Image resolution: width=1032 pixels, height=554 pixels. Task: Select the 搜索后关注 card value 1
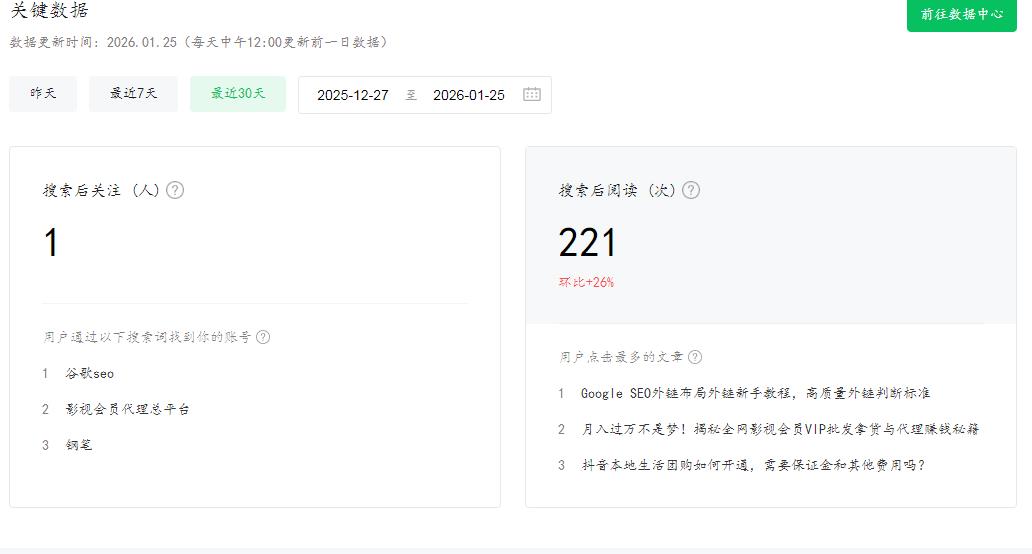pos(51,242)
